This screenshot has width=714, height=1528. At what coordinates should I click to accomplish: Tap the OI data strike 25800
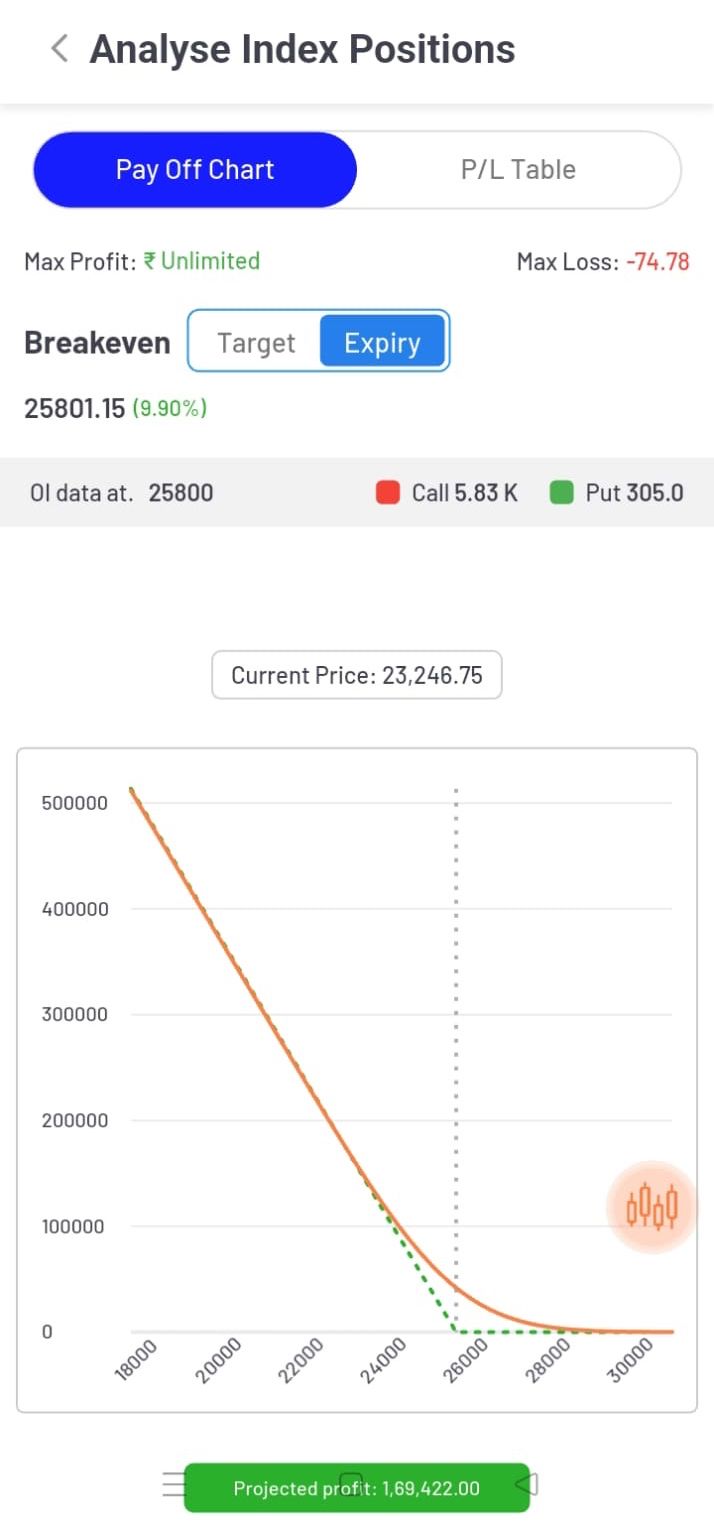[x=181, y=492]
